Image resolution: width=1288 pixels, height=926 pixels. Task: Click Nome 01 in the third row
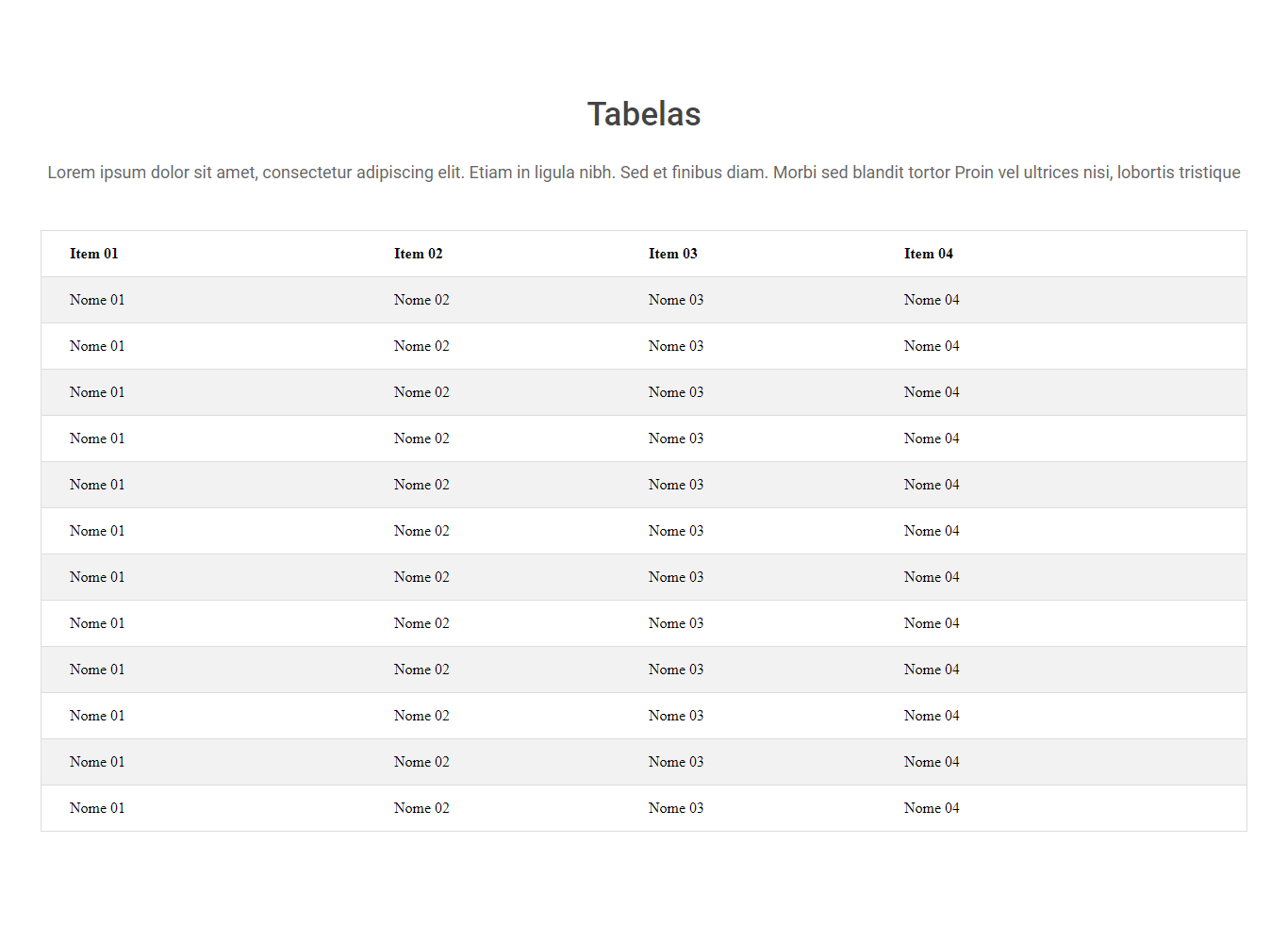tap(97, 392)
